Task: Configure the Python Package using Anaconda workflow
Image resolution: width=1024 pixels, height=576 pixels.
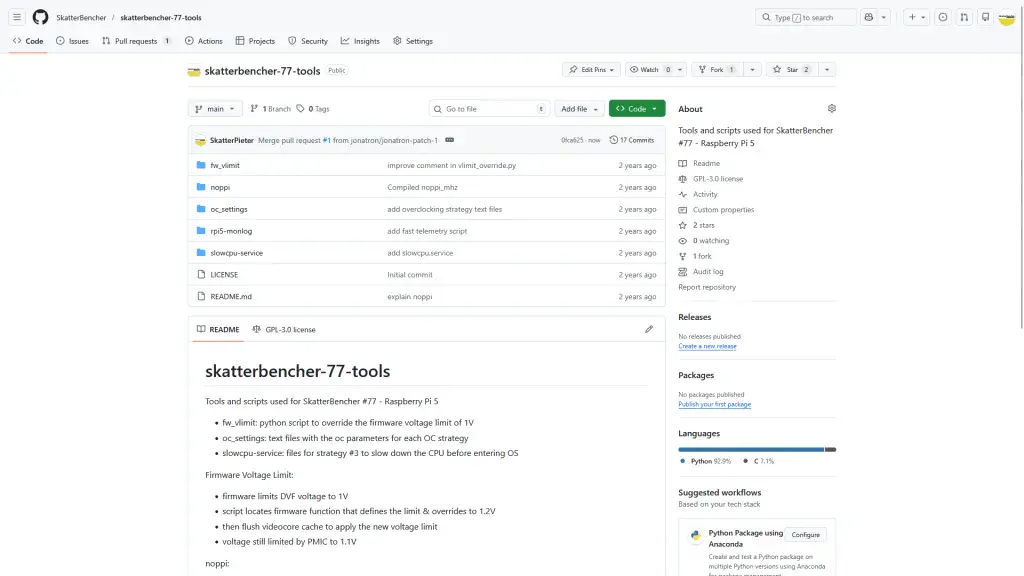Action: click(806, 534)
